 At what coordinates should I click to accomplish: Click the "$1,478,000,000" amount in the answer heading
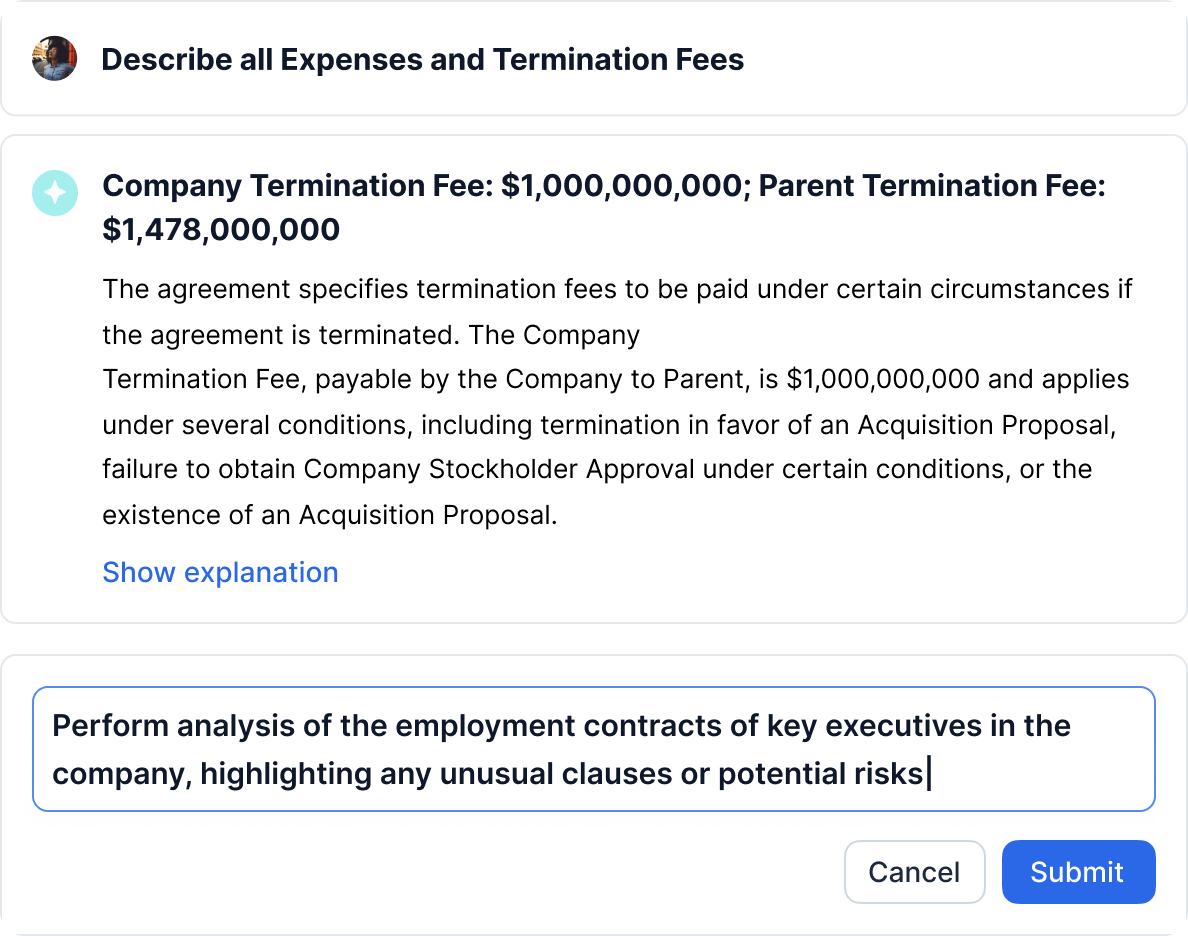[220, 230]
